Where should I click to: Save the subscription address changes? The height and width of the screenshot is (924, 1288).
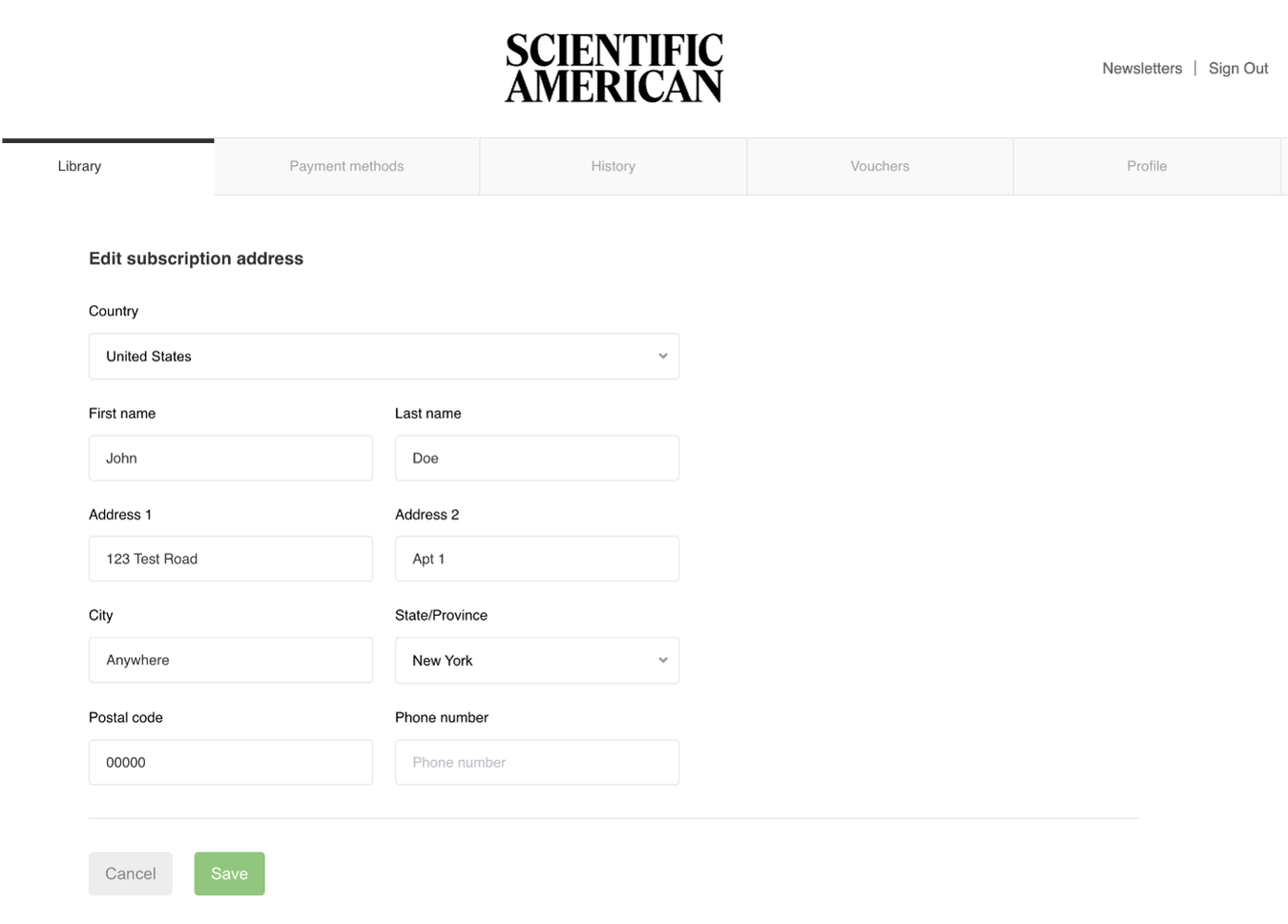[229, 873]
